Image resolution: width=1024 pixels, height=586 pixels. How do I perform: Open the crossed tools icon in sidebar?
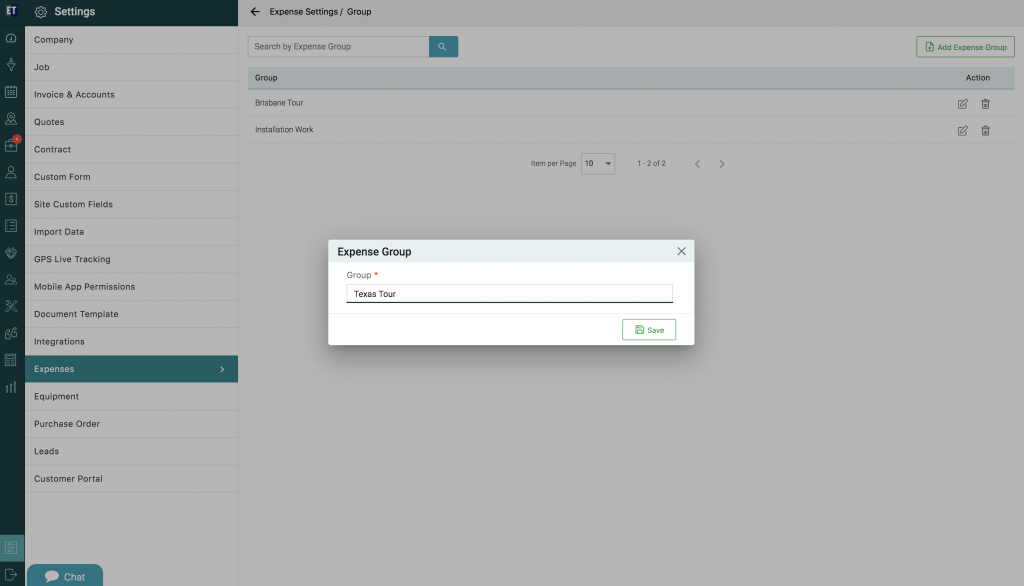click(11, 306)
